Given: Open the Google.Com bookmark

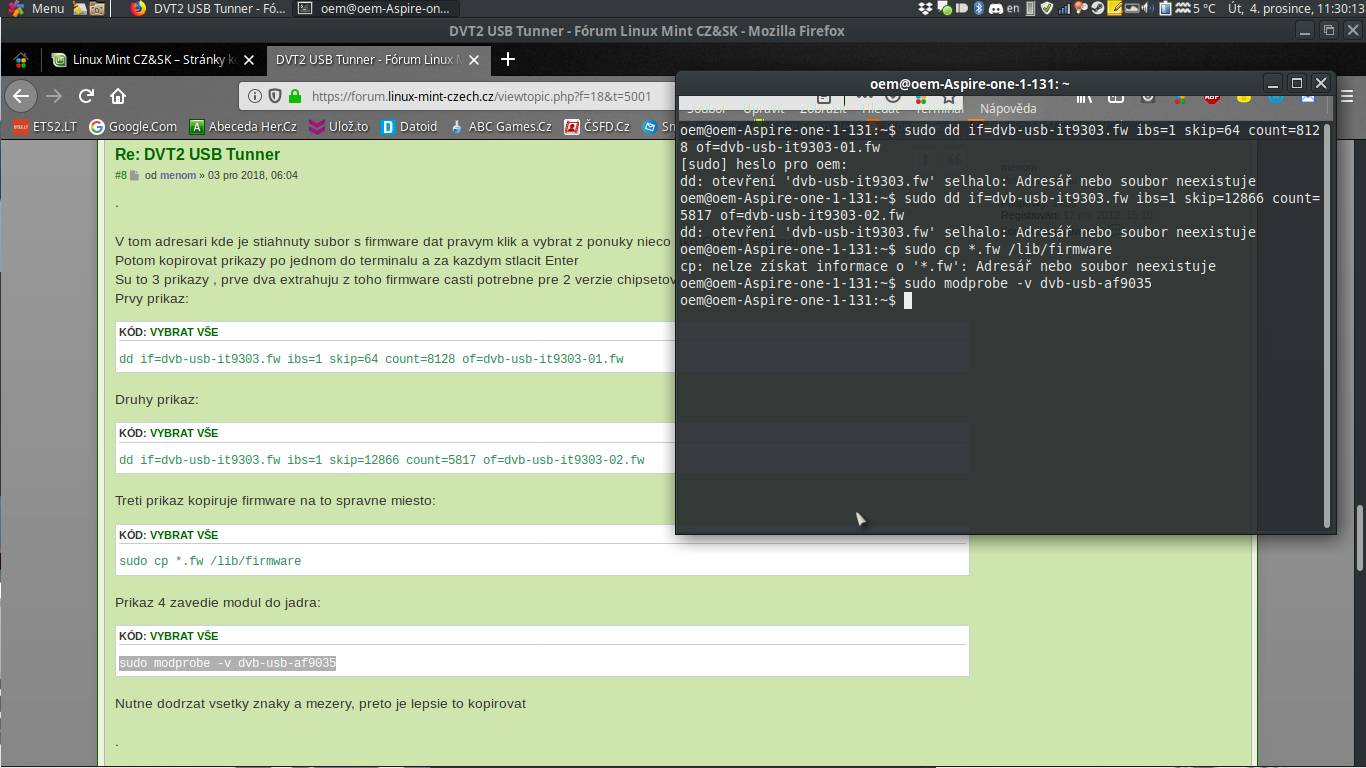Looking at the screenshot, I should 133,126.
